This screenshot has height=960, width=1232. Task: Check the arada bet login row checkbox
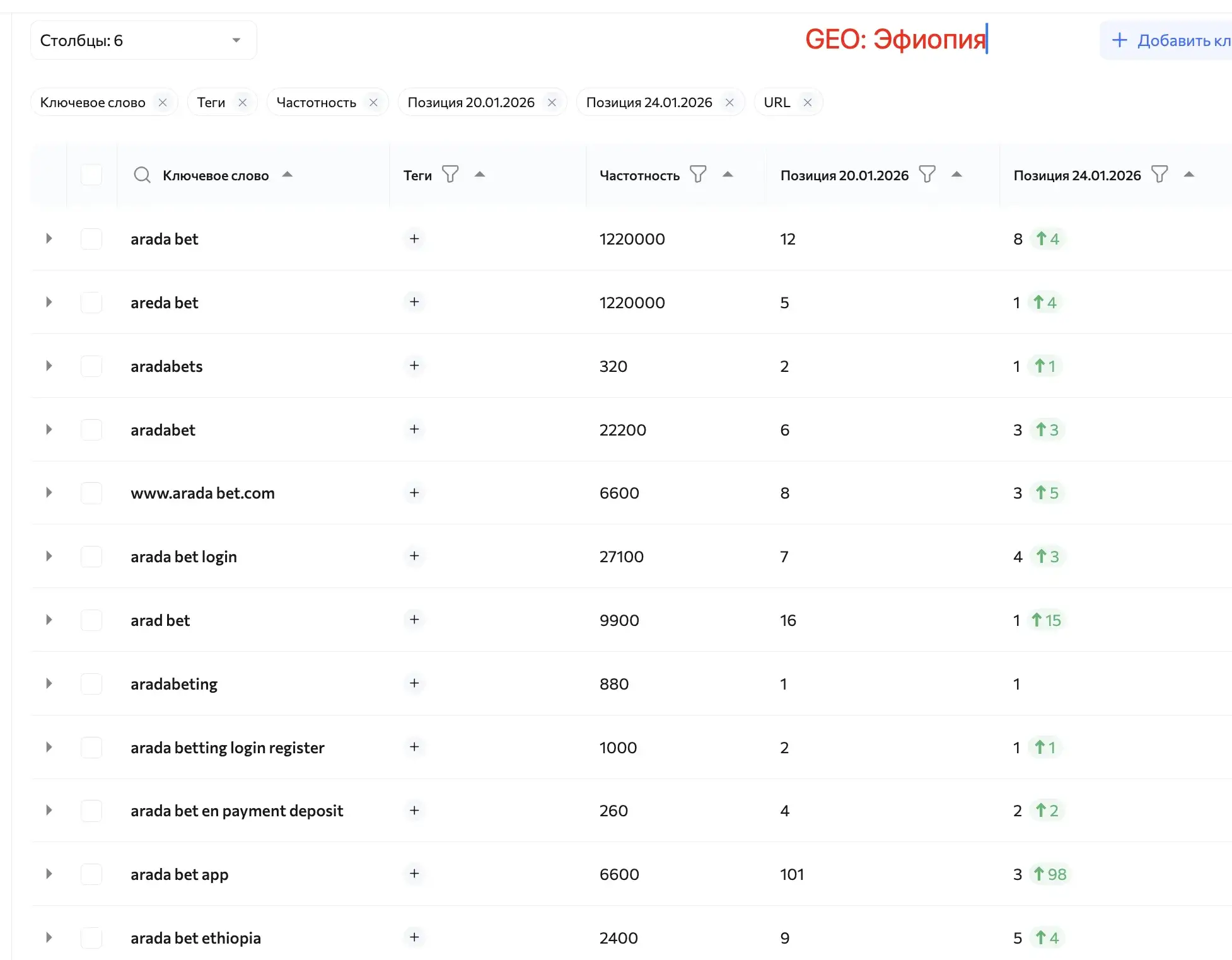[x=91, y=557]
